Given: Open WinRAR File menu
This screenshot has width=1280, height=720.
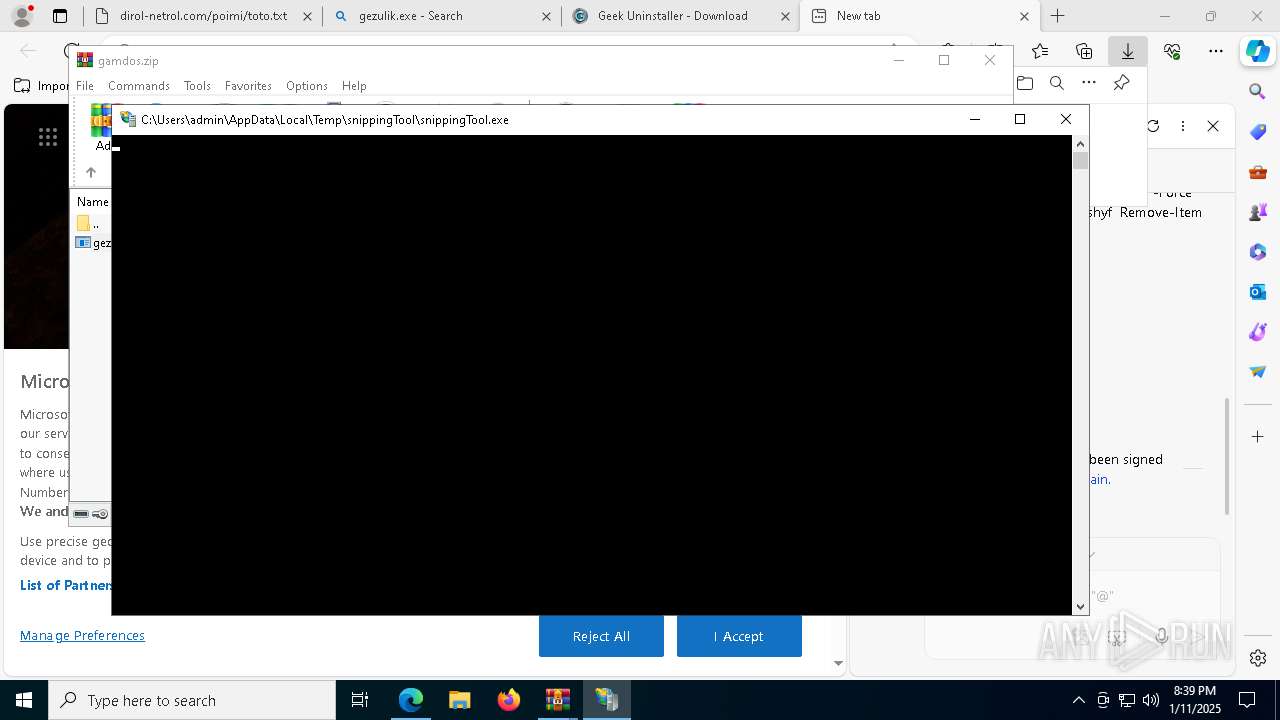Looking at the screenshot, I should pos(85,86).
